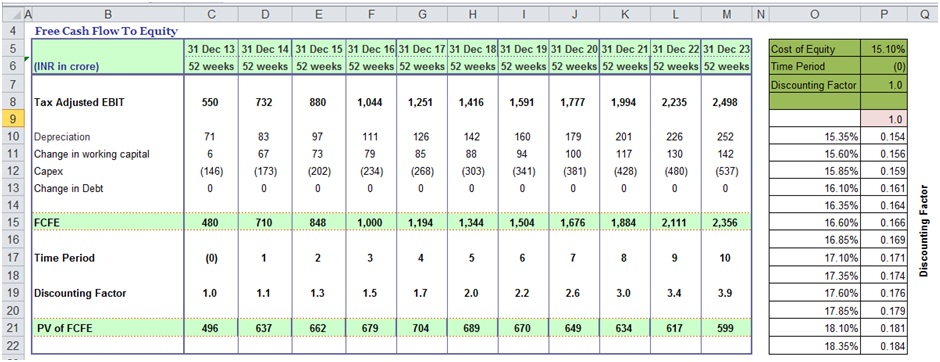Select PV of FCFE value 599
This screenshot has height=362, width=940.
pos(725,328)
